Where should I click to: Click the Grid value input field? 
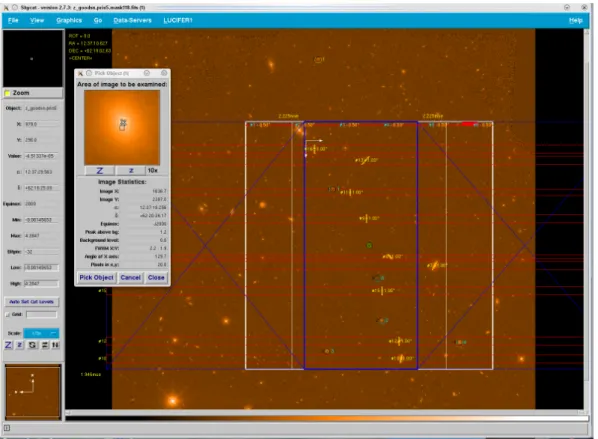pos(42,315)
